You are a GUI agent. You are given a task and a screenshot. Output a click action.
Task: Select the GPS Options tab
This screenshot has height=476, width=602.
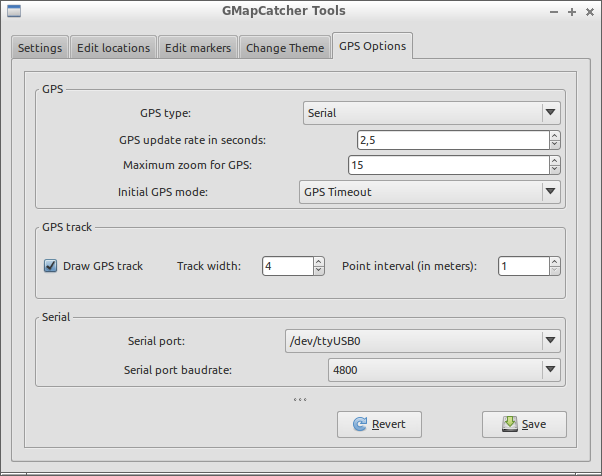click(372, 46)
